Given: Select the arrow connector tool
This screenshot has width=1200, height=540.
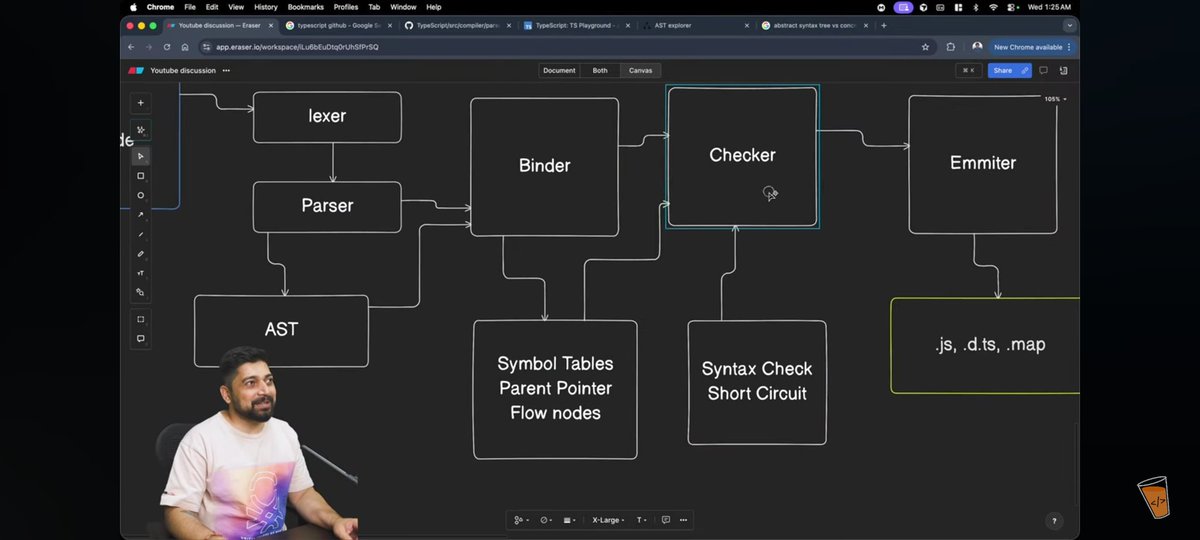Looking at the screenshot, I should click(x=140, y=215).
